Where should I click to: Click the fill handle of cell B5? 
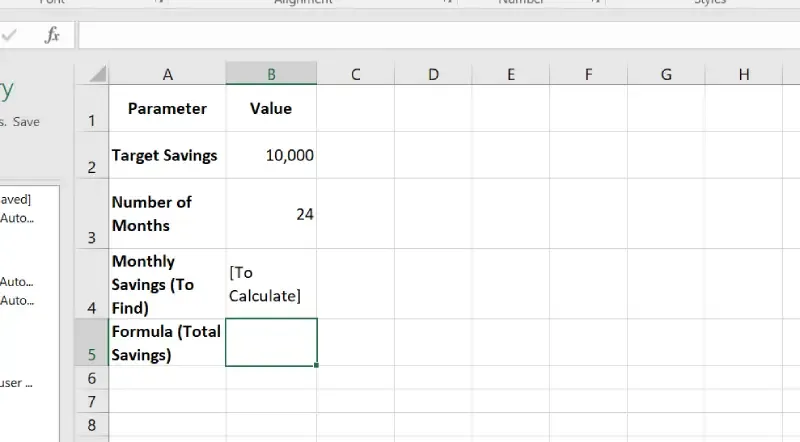coord(316,365)
